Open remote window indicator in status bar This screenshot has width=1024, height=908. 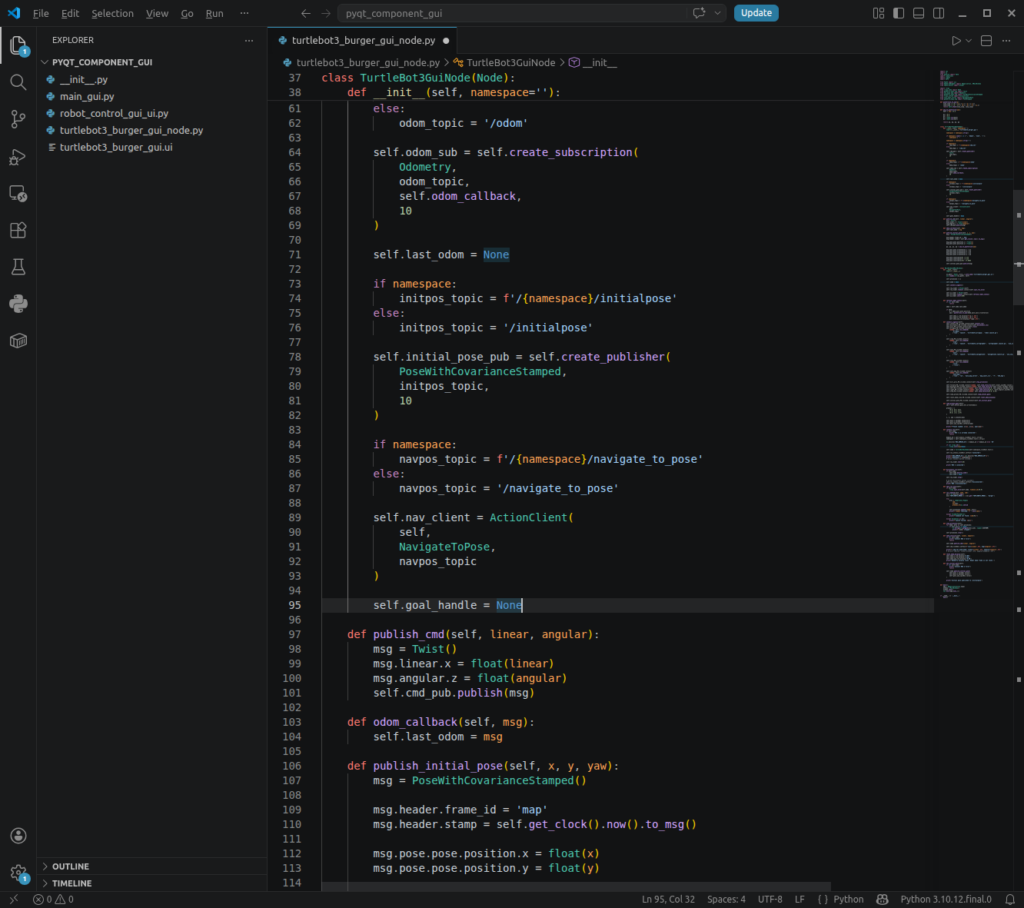[x=13, y=900]
